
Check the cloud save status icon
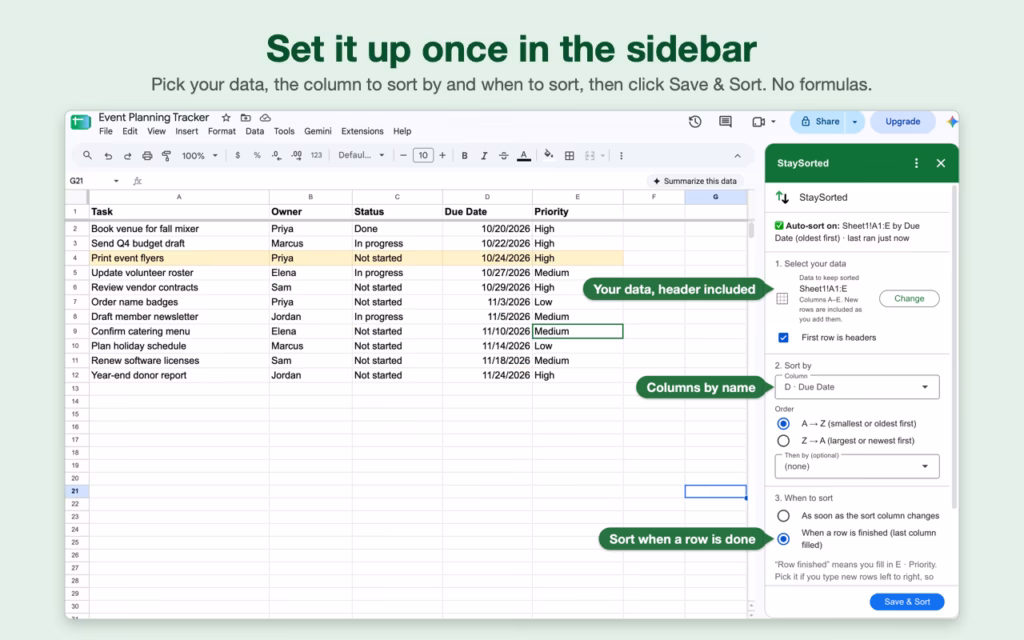pyautogui.click(x=265, y=118)
